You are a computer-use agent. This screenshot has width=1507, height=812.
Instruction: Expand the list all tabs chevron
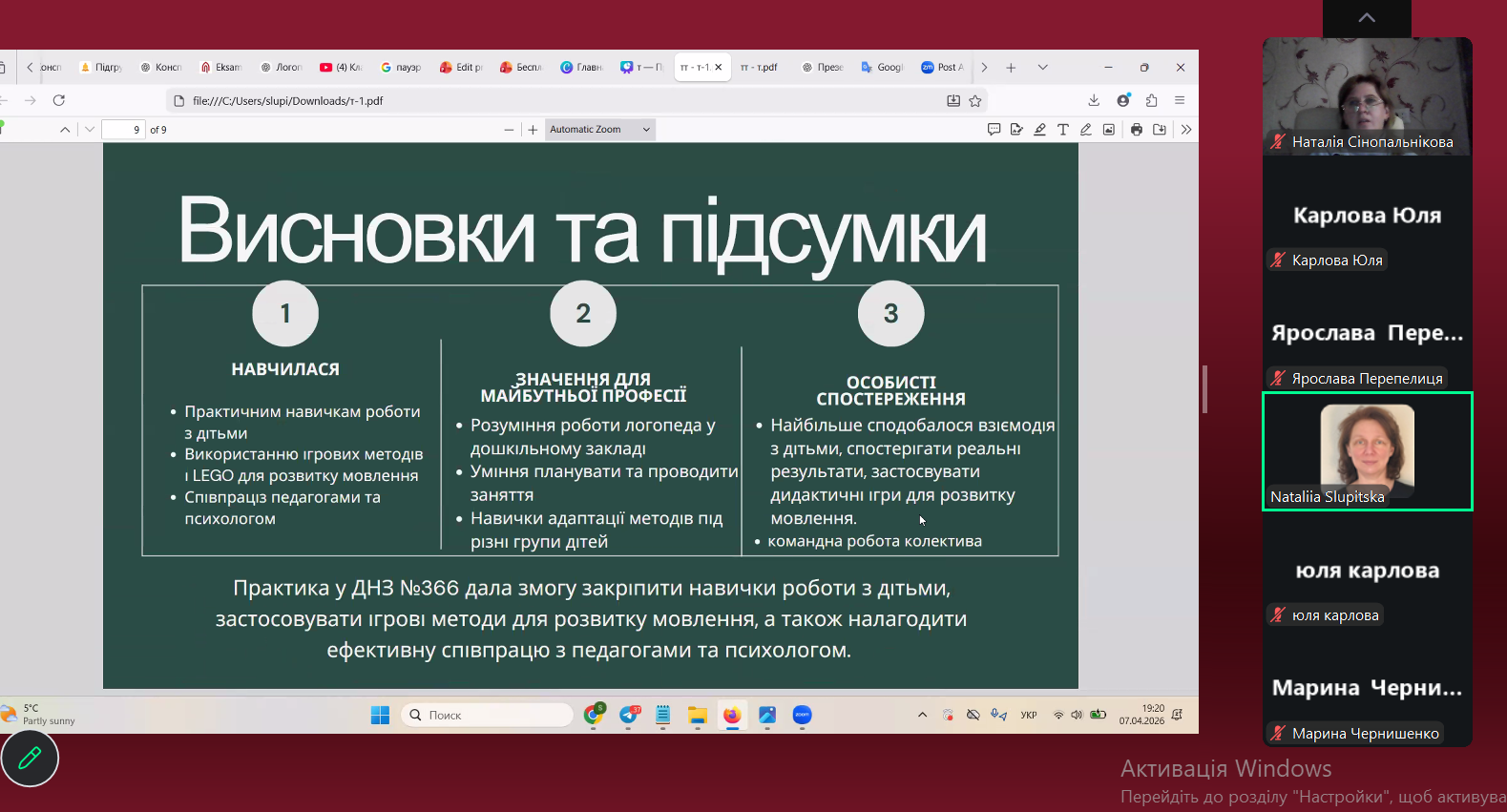1042,68
